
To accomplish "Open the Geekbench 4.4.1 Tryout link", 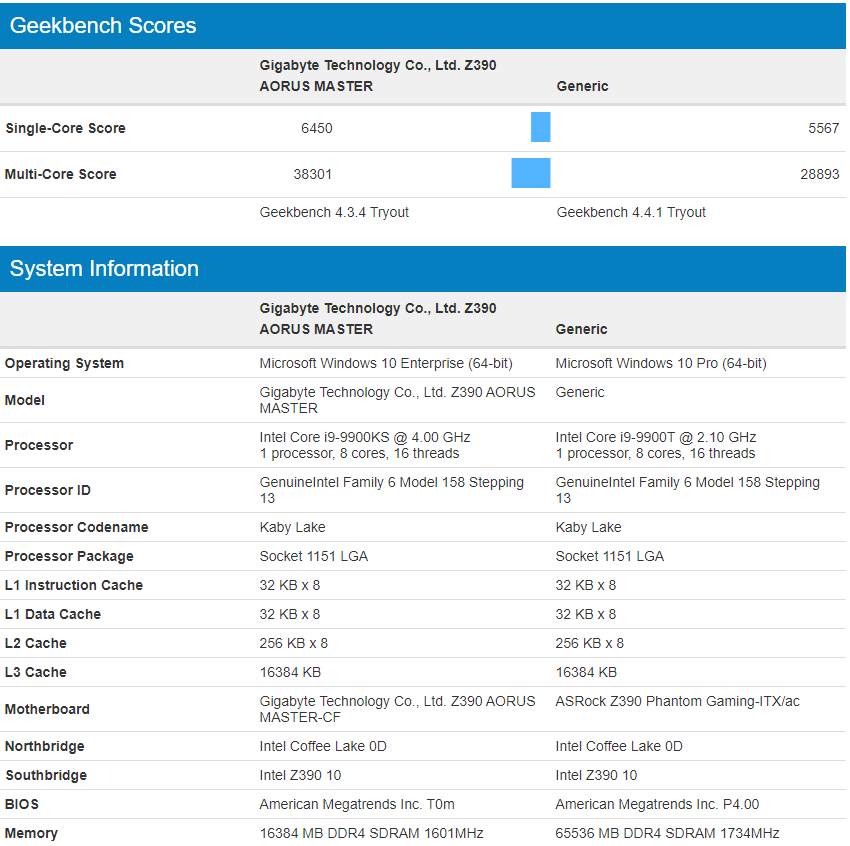I will (630, 212).
